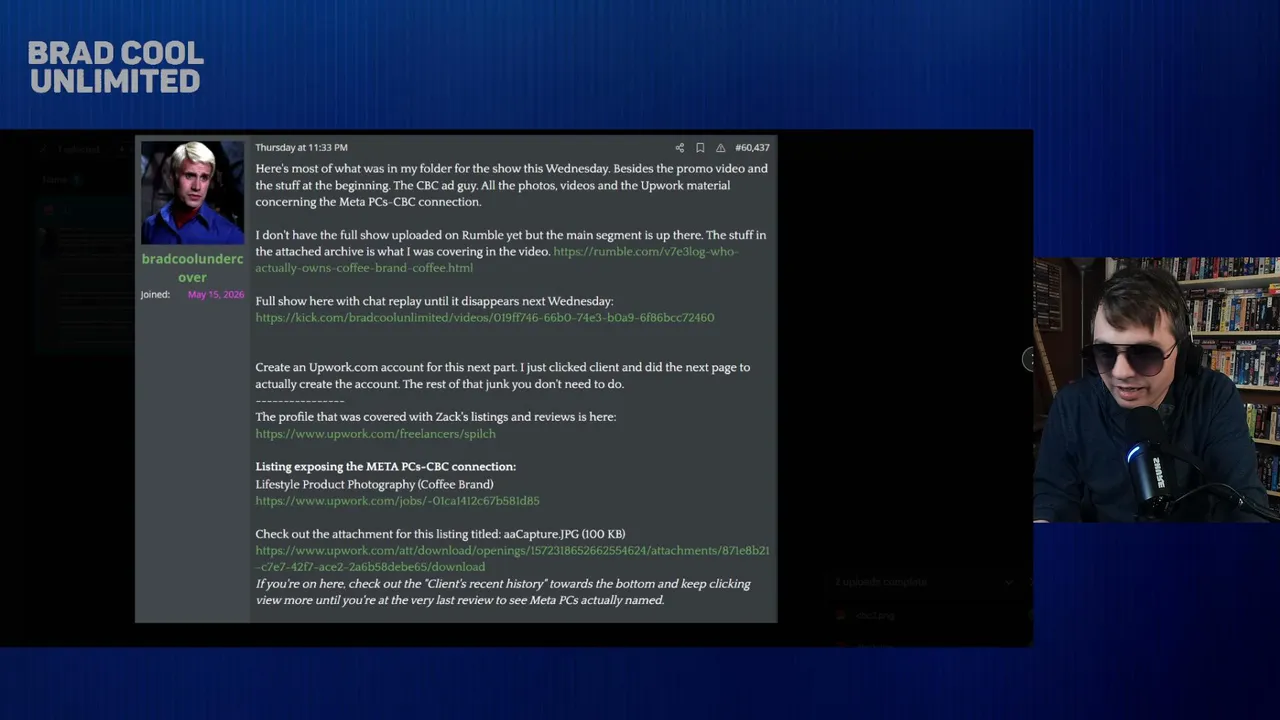The image size is (1280, 720).
Task: Follow the kick.com bradcoolunlimited videos link
Action: coord(485,318)
